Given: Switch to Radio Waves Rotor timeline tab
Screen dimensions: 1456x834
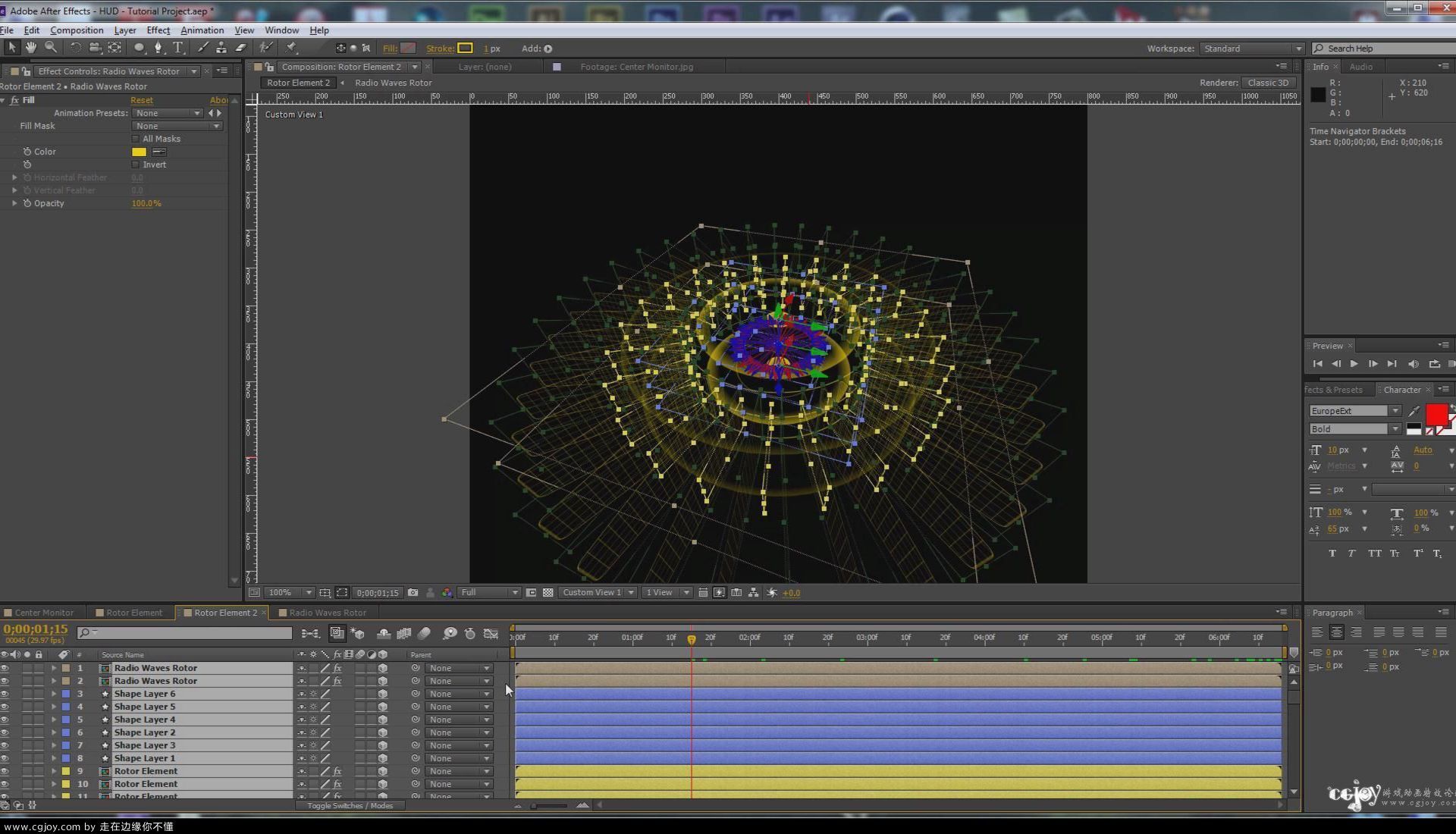Looking at the screenshot, I should [x=327, y=613].
